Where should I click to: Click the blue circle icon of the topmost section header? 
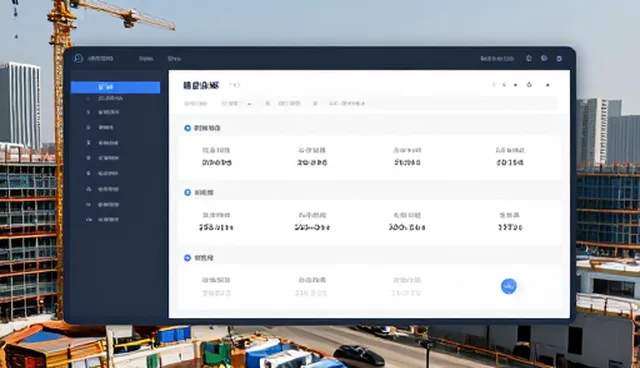187,128
